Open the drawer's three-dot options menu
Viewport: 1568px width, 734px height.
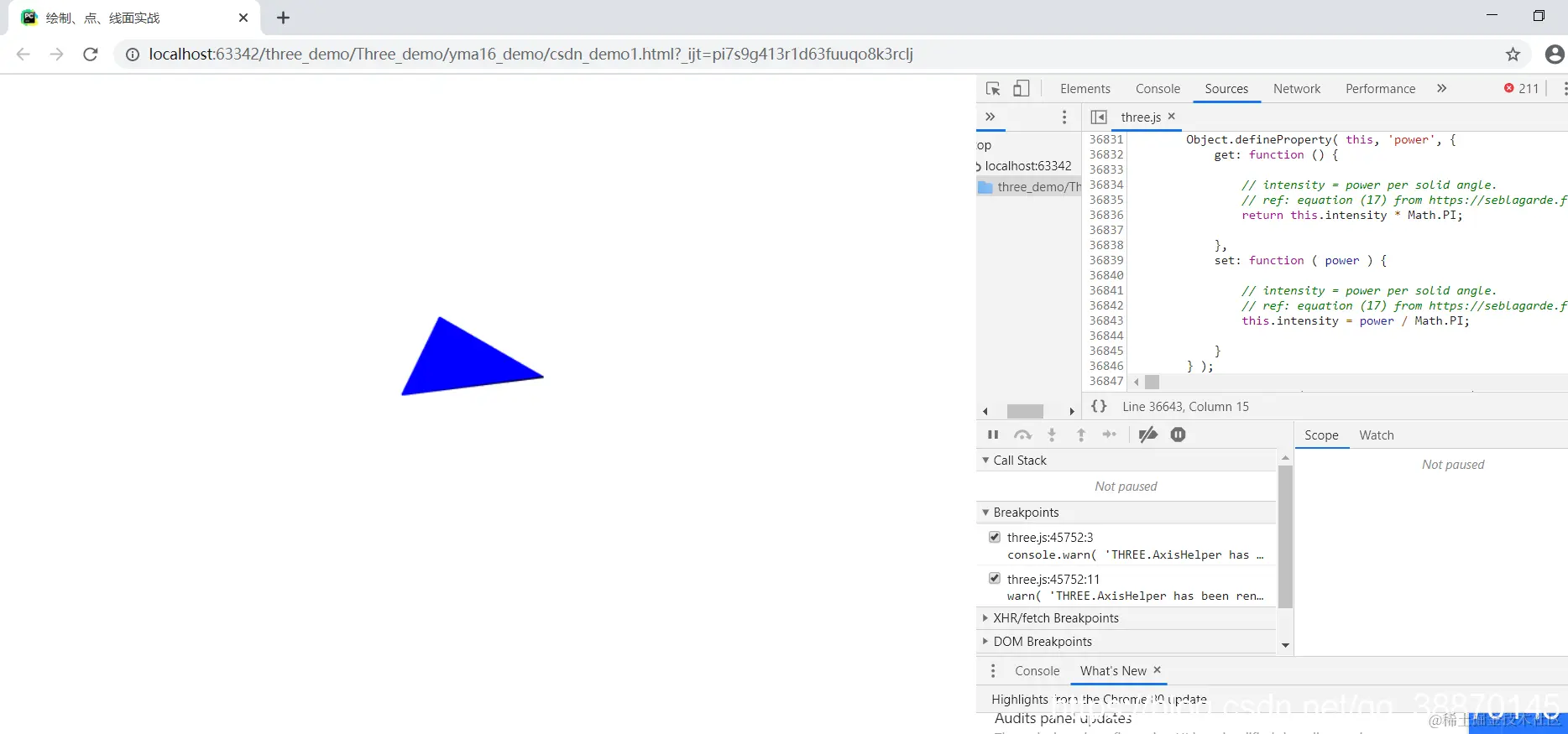(x=993, y=671)
